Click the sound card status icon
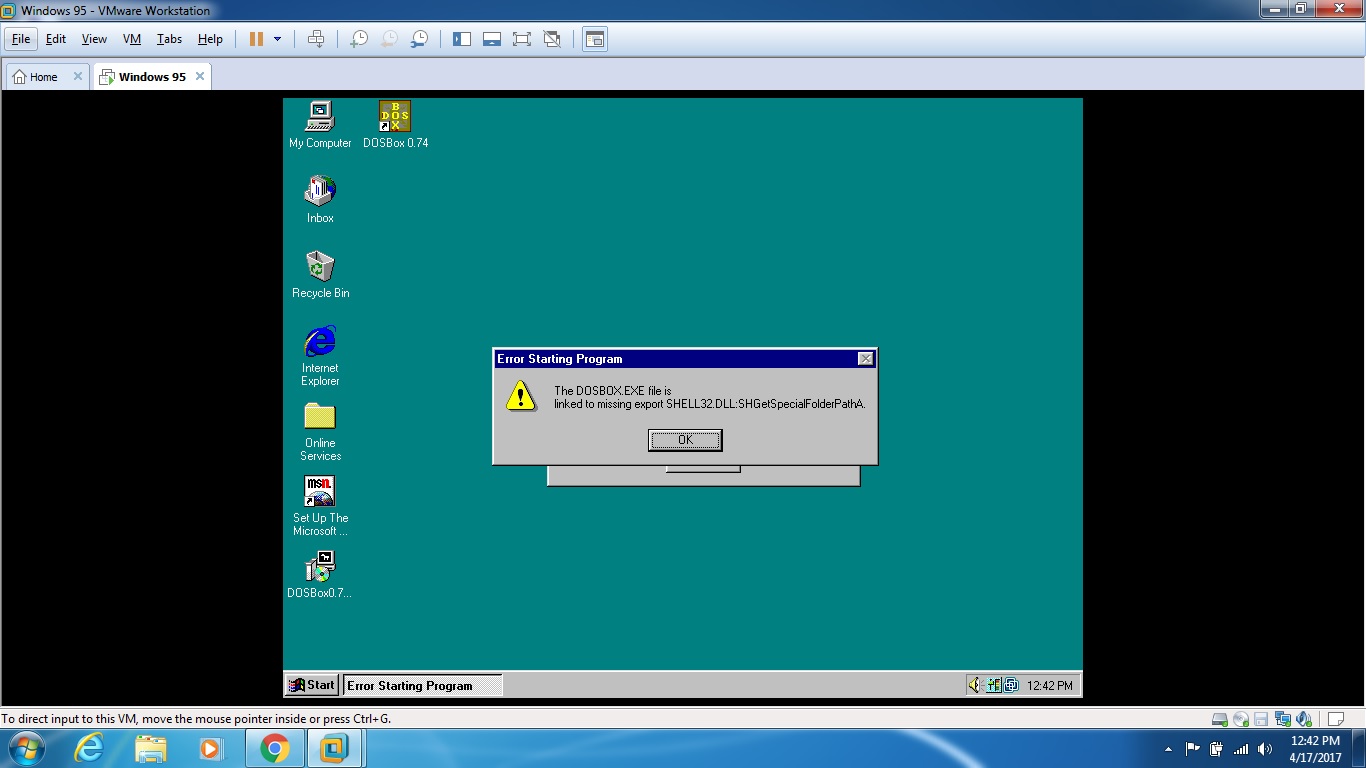The height and width of the screenshot is (768, 1366). pos(1303,719)
